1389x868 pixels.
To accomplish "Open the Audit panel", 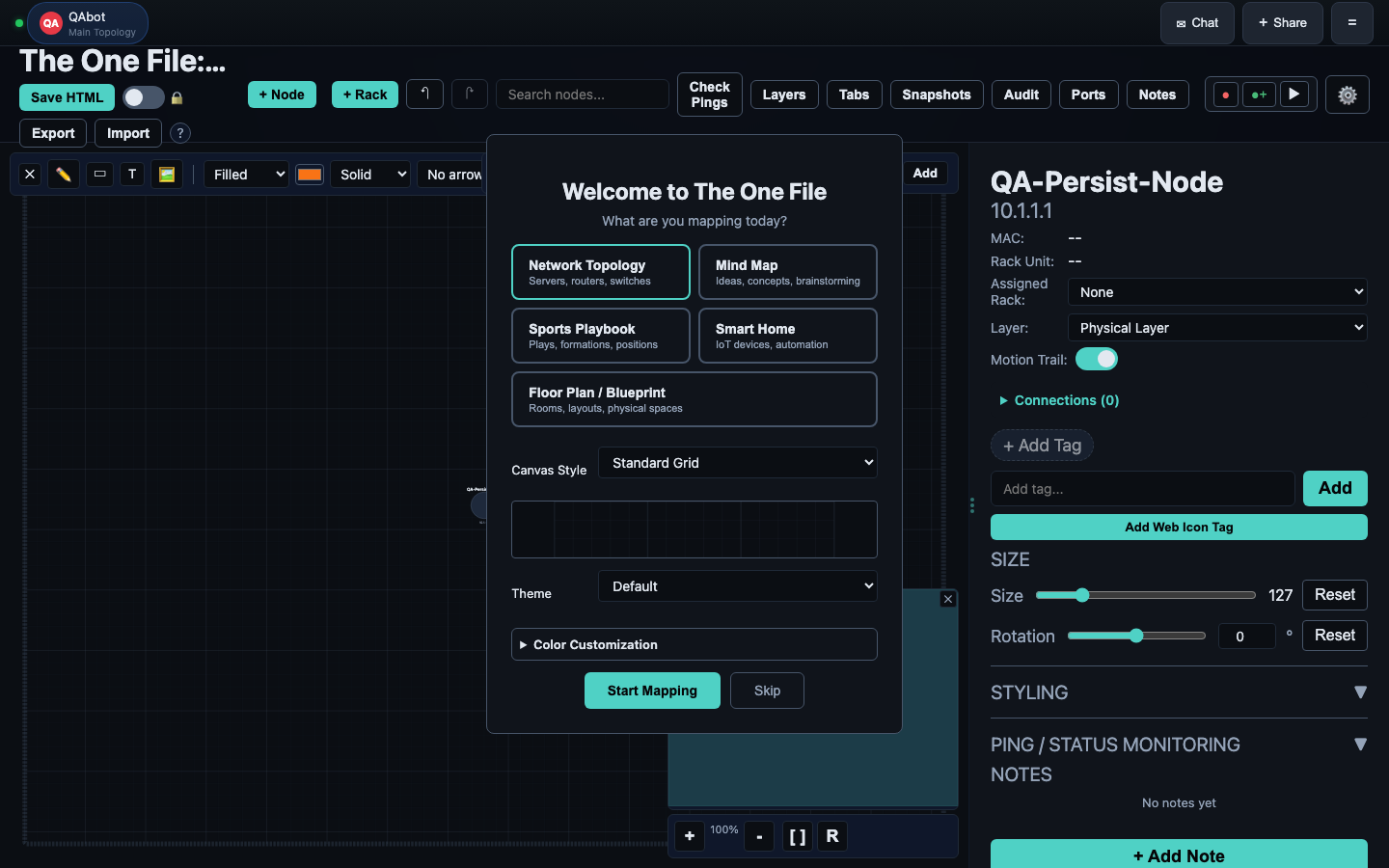I will [x=1021, y=95].
